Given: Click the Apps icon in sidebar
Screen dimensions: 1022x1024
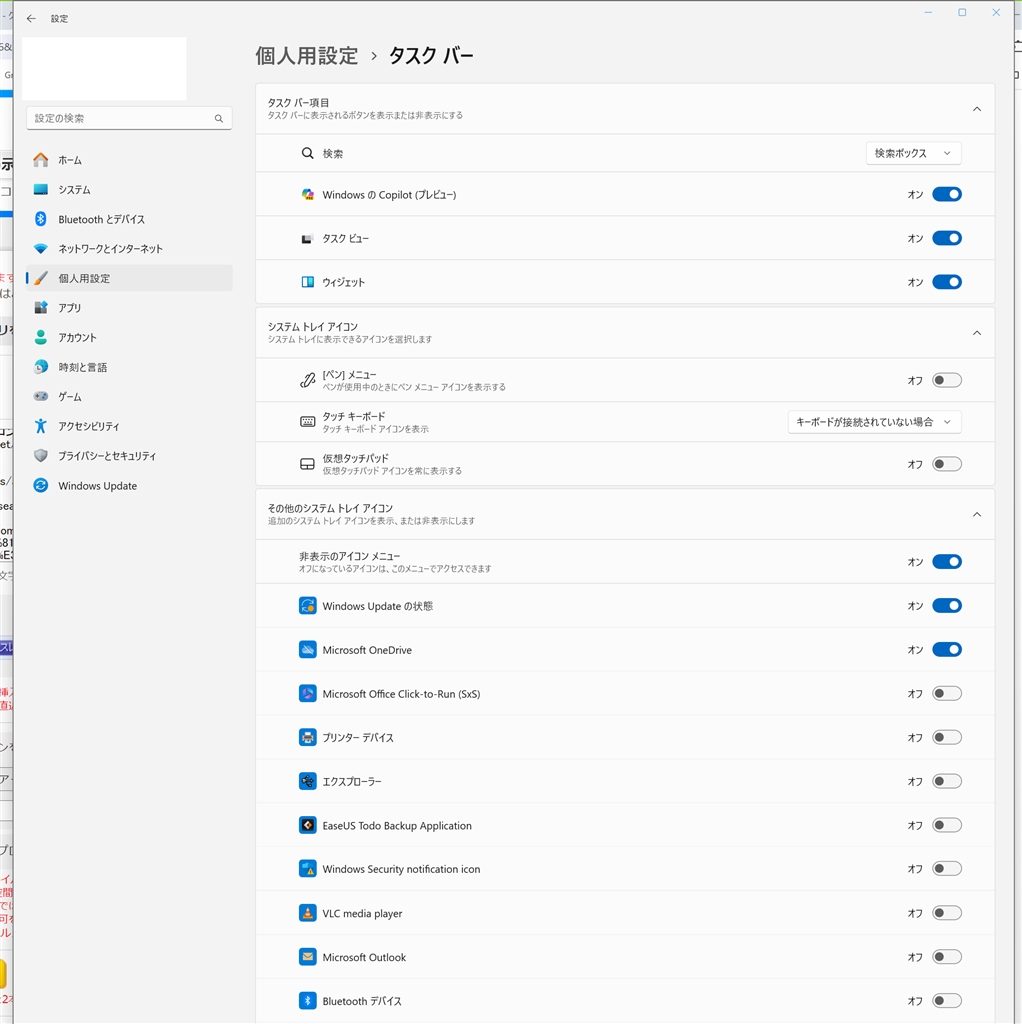Looking at the screenshot, I should pos(40,308).
